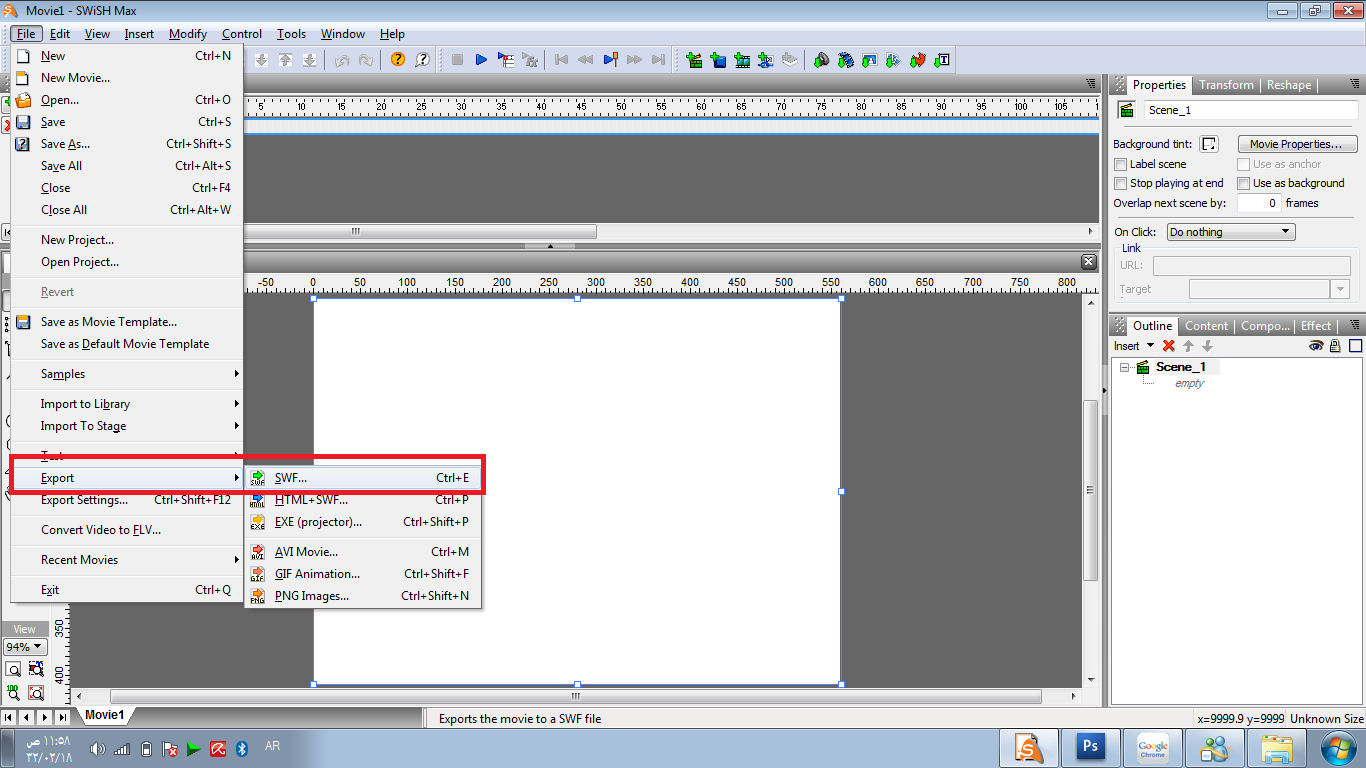Click the red X delete icon in Outline
1366x768 pixels.
tap(1168, 346)
